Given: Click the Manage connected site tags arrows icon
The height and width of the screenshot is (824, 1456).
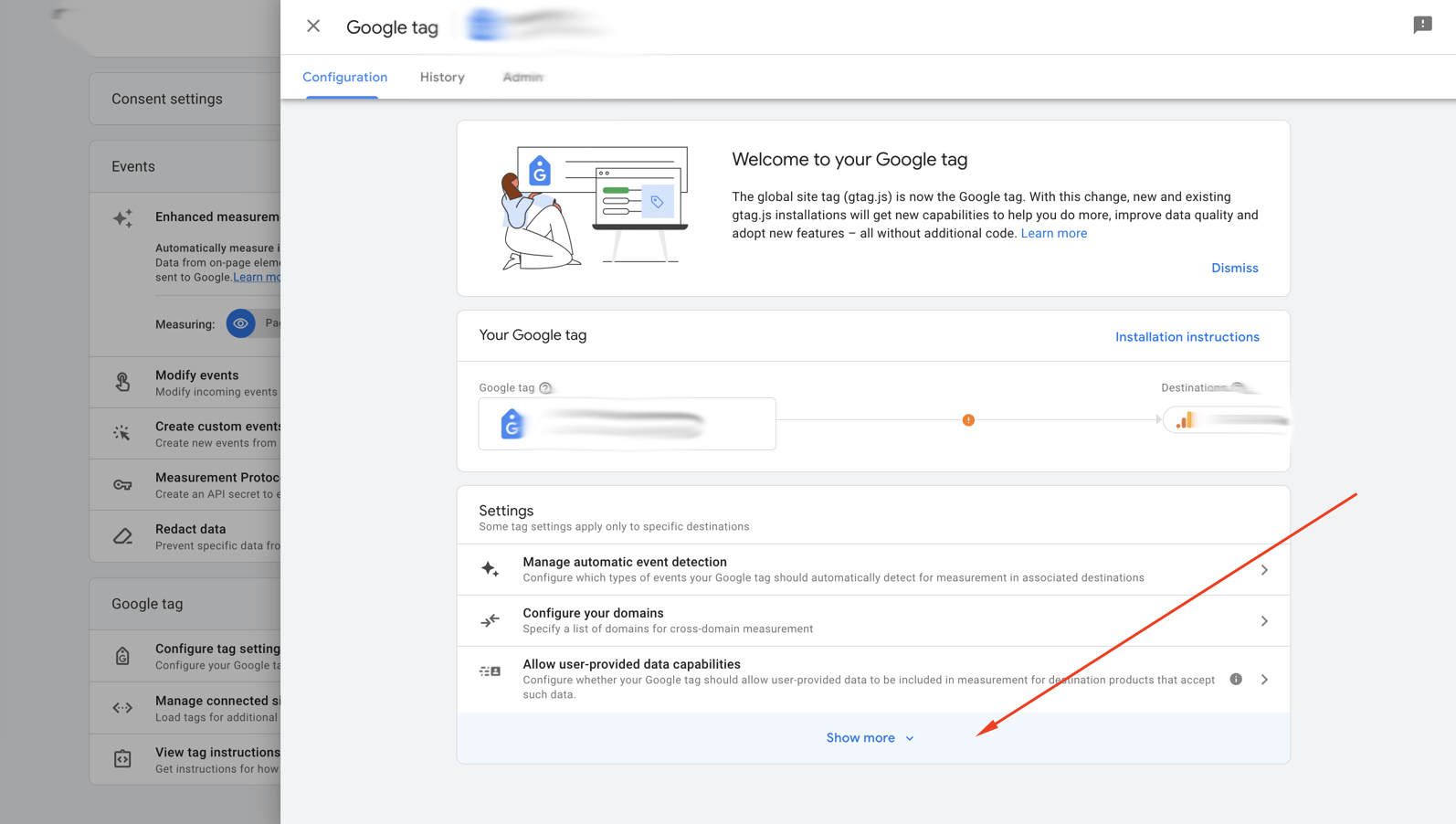Looking at the screenshot, I should point(122,708).
